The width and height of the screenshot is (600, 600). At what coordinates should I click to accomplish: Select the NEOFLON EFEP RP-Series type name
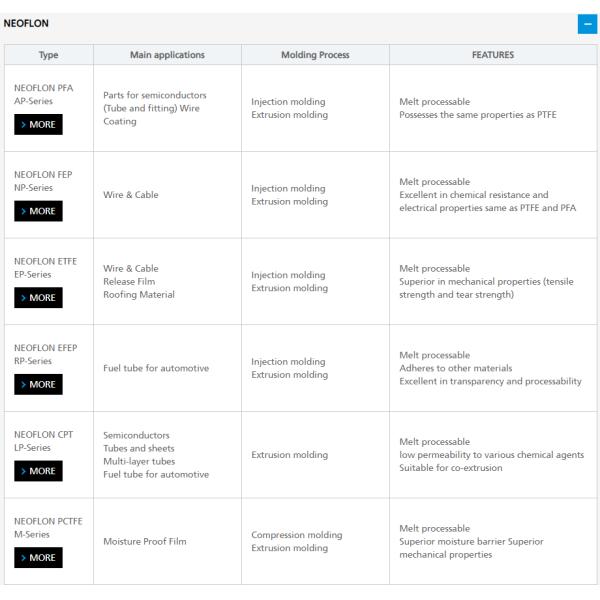[x=45, y=354]
